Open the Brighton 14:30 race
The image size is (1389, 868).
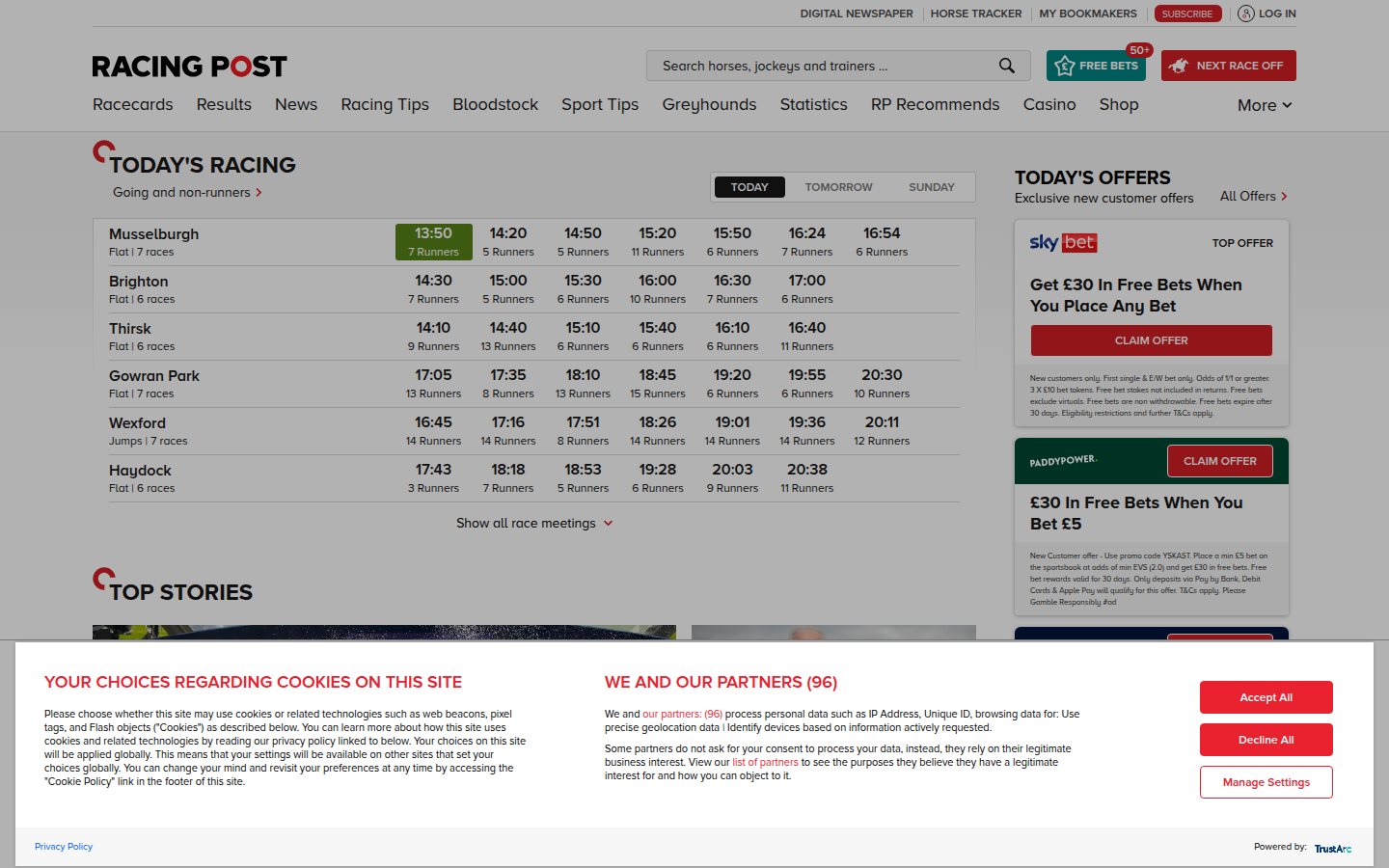coord(434,289)
